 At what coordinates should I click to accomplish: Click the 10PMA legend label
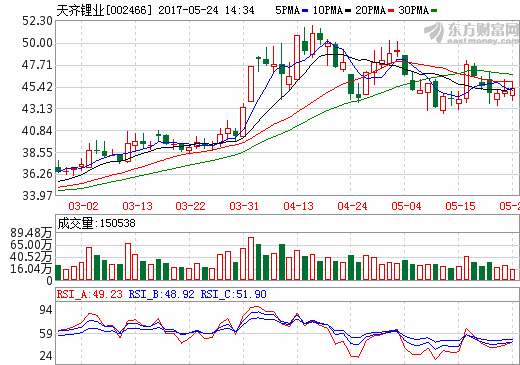pyautogui.click(x=328, y=10)
